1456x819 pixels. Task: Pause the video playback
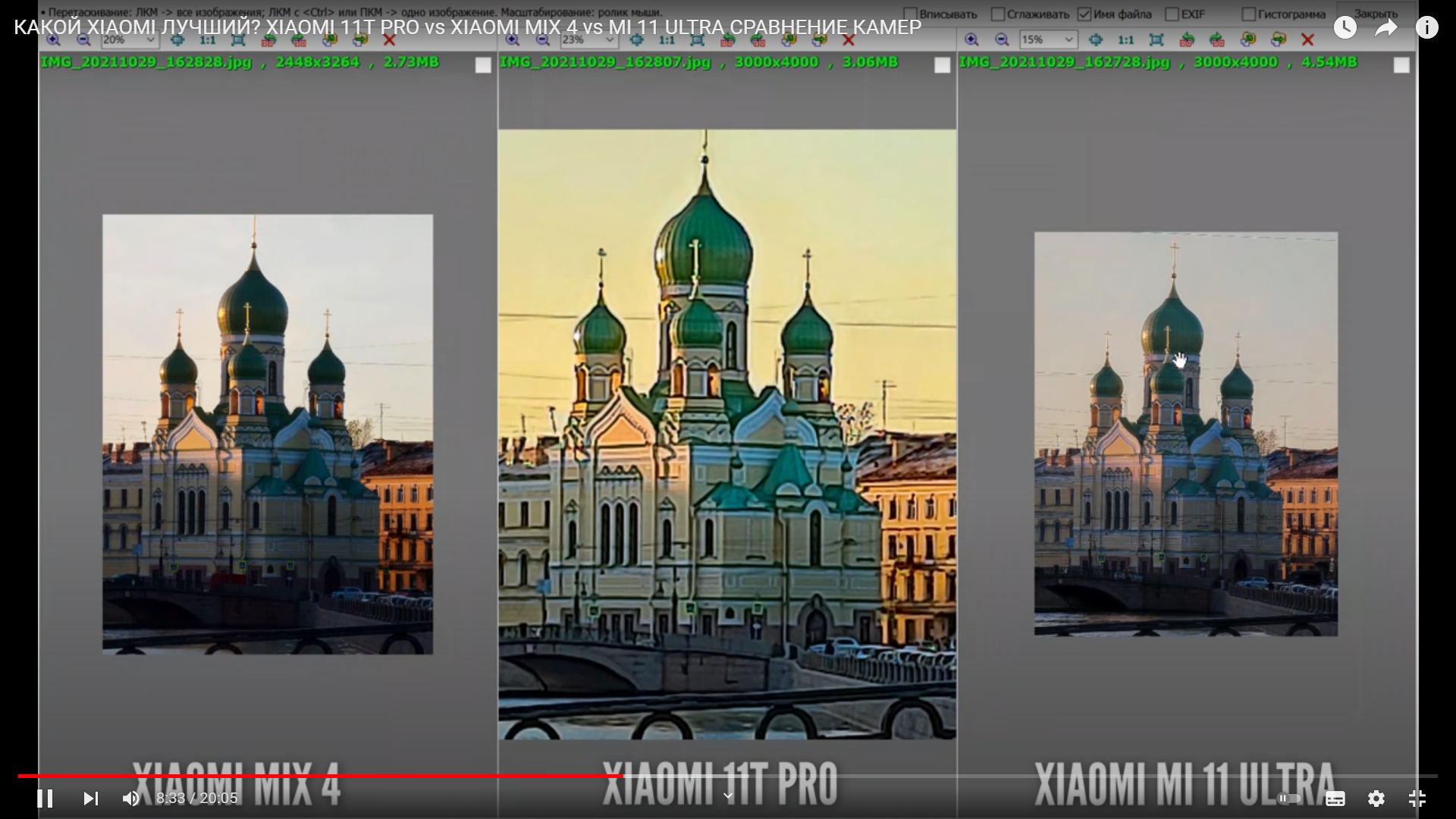coord(45,798)
